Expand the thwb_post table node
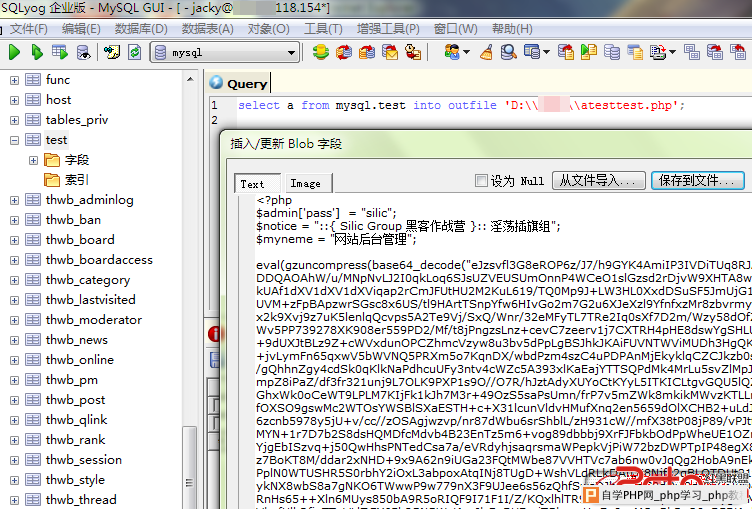 pos(14,400)
